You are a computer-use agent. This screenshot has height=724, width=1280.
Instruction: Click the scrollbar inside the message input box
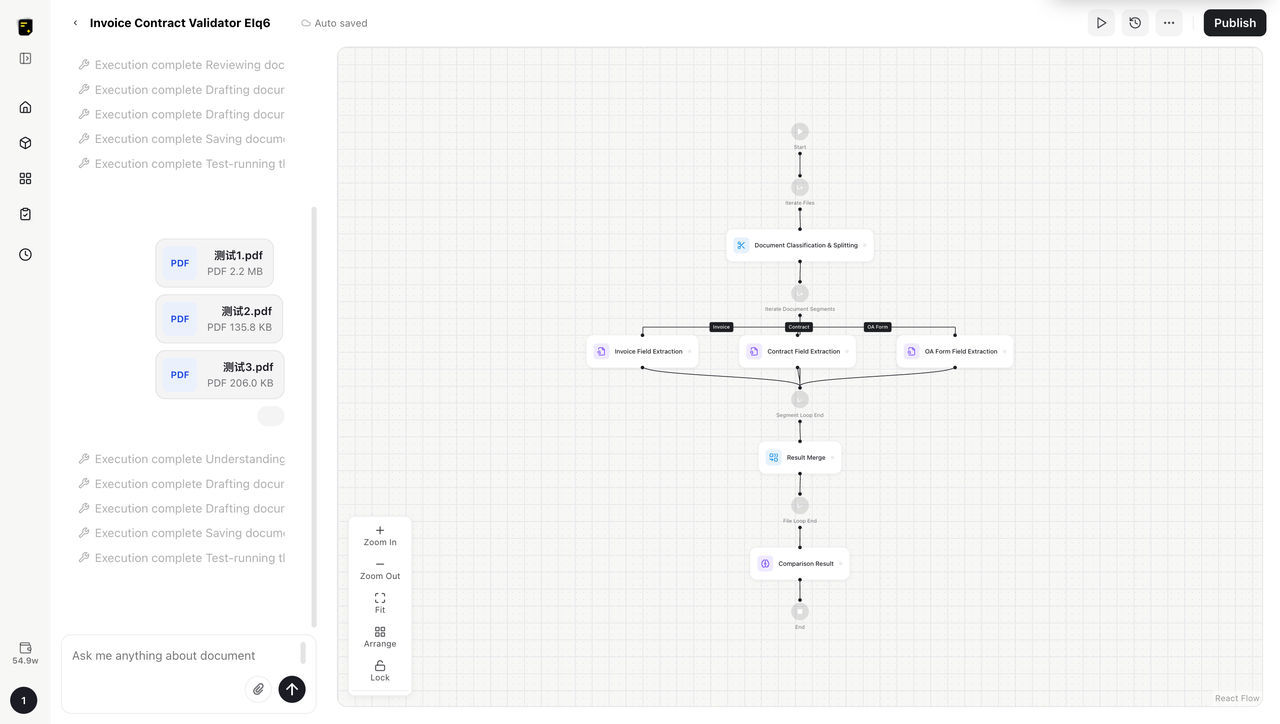tap(303, 653)
